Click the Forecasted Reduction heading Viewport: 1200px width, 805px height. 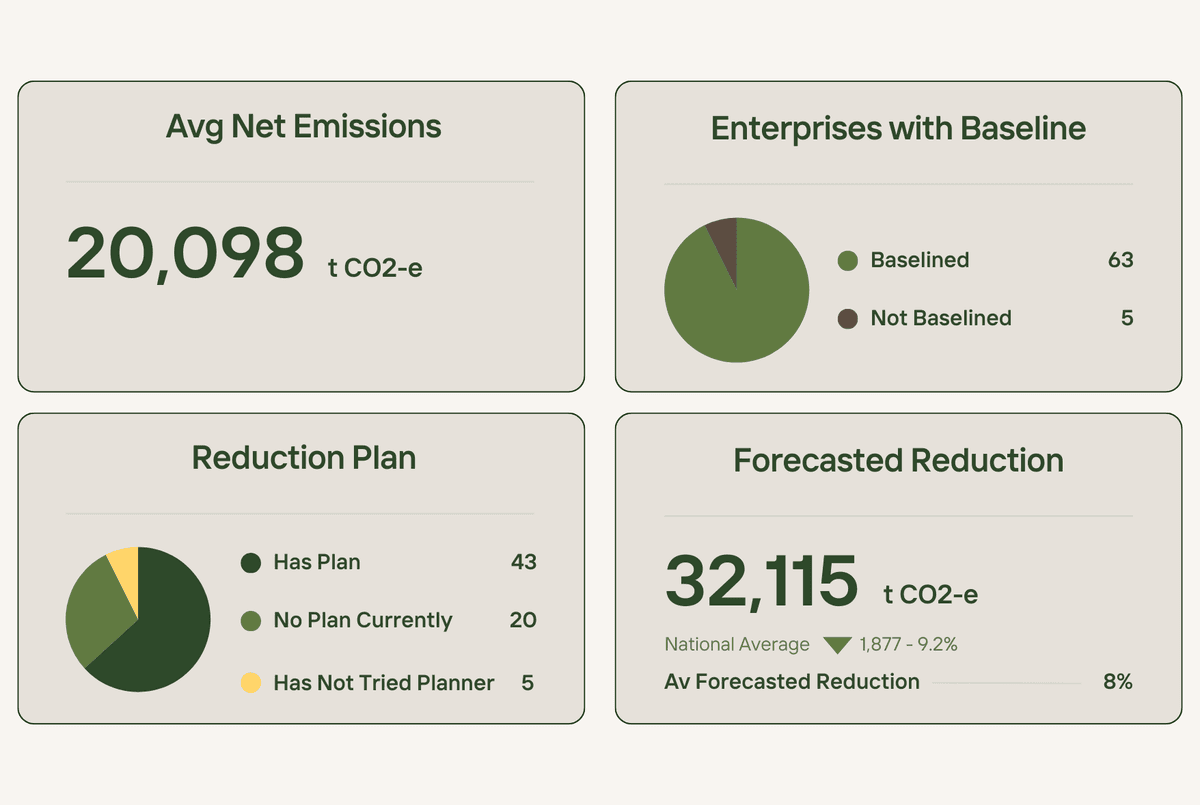pyautogui.click(x=898, y=460)
